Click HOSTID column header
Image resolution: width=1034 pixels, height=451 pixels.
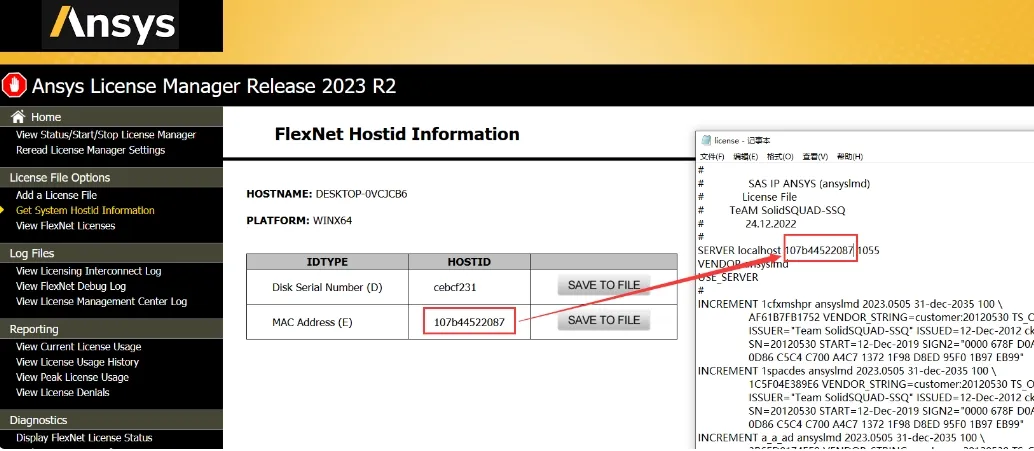click(x=469, y=262)
